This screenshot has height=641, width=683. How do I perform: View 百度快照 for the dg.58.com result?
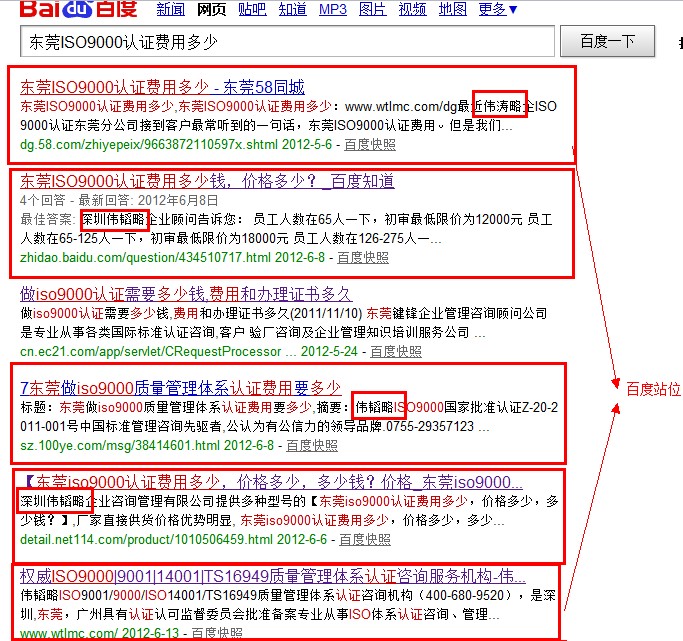tap(369, 144)
